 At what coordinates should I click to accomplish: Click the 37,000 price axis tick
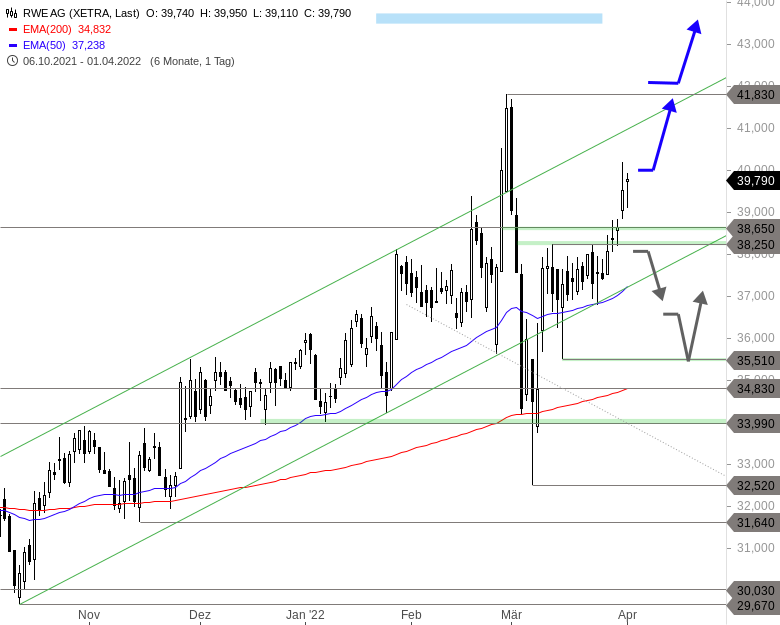pyautogui.click(x=756, y=296)
